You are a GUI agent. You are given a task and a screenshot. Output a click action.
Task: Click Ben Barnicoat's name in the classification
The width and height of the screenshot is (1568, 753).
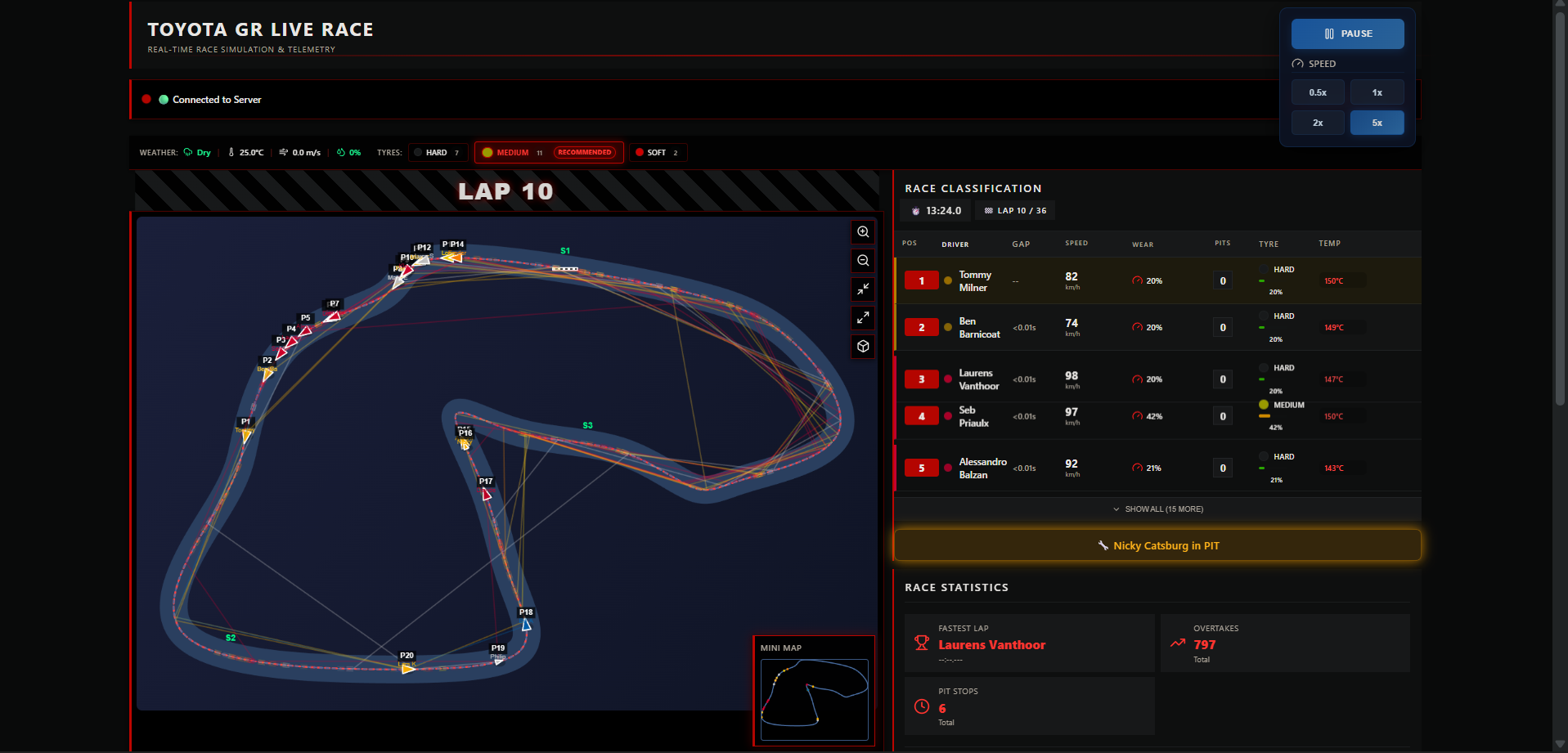pos(979,328)
